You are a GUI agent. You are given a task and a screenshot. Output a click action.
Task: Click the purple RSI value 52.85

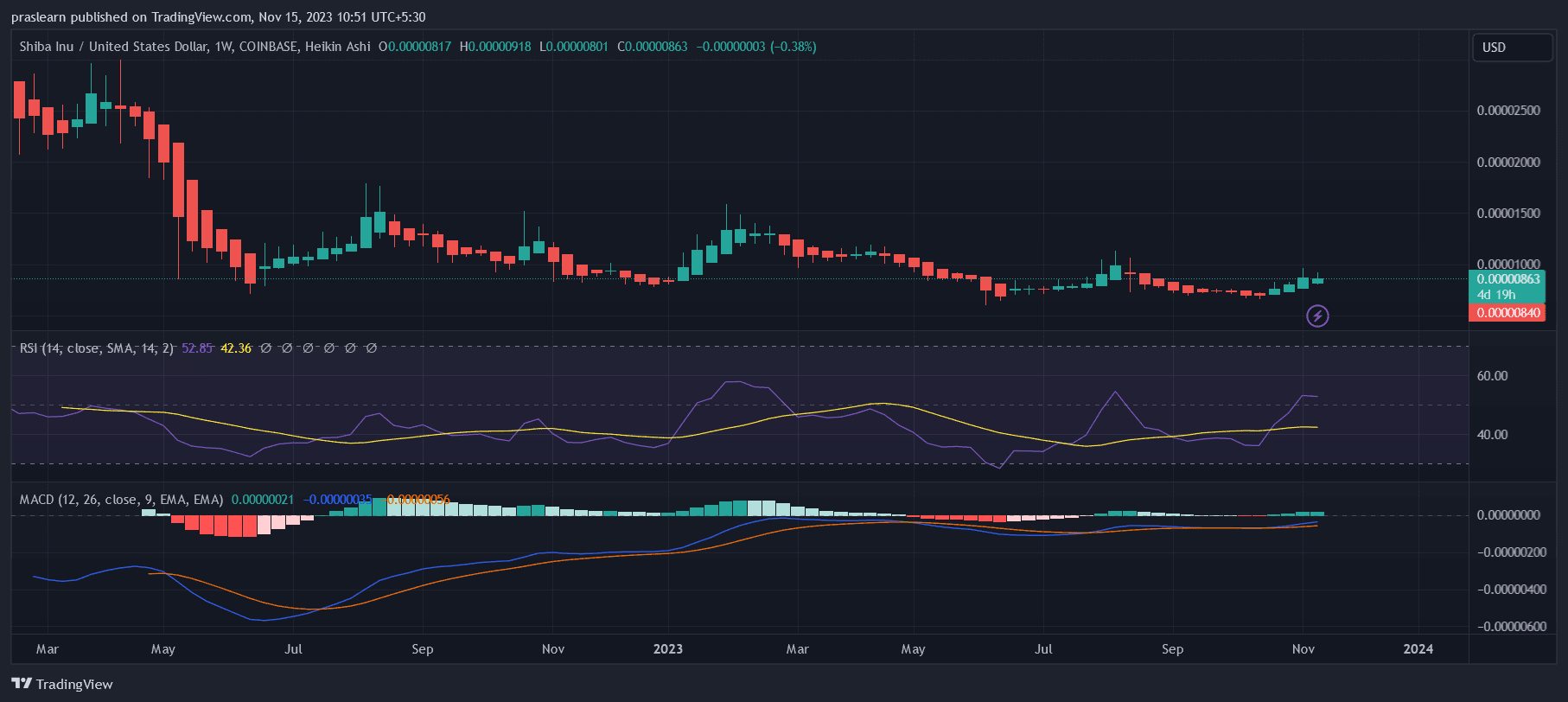pos(197,348)
